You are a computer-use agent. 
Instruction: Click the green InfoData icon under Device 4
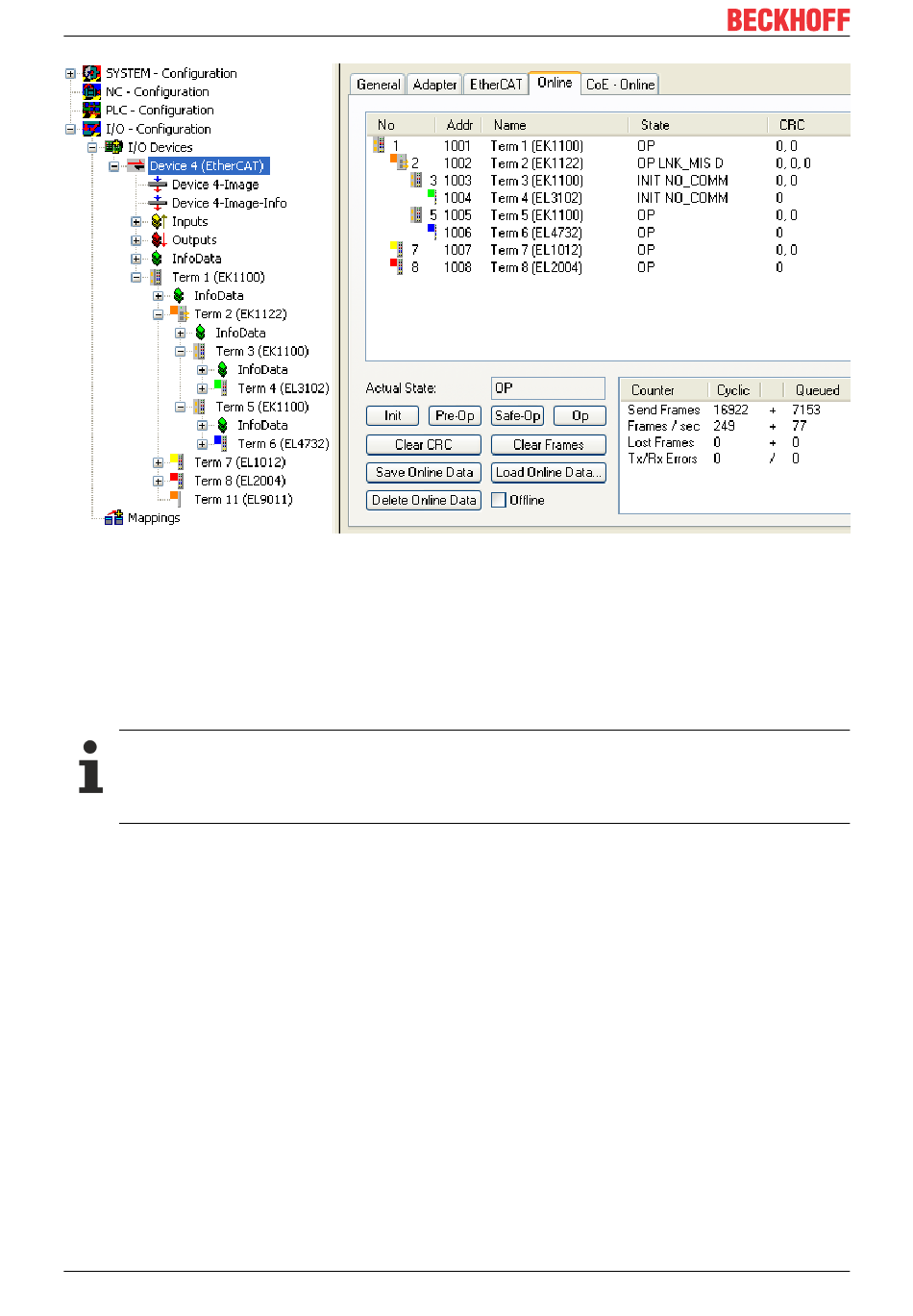tap(157, 259)
